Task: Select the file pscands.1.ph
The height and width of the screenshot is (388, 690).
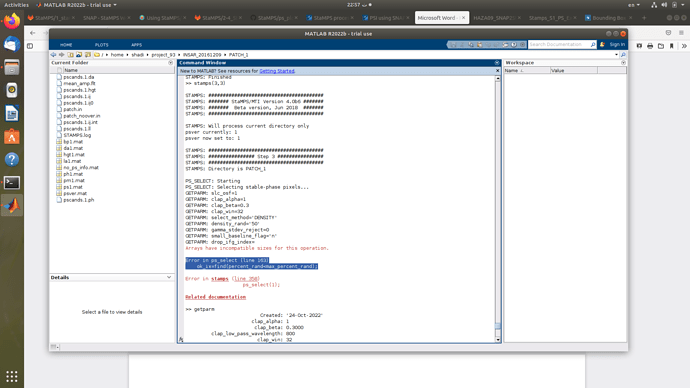Action: (x=79, y=200)
